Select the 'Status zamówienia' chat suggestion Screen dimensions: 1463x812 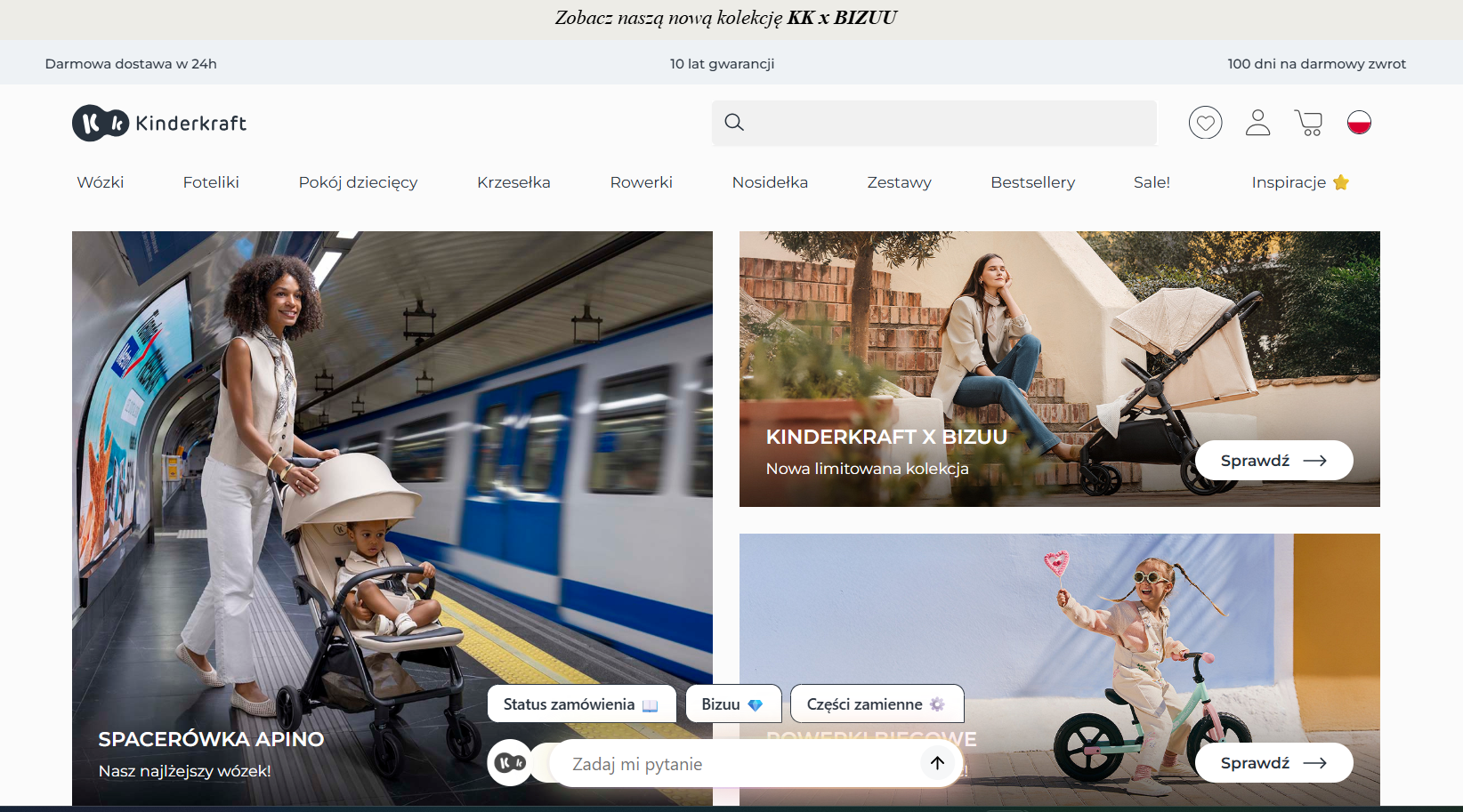[x=581, y=704]
